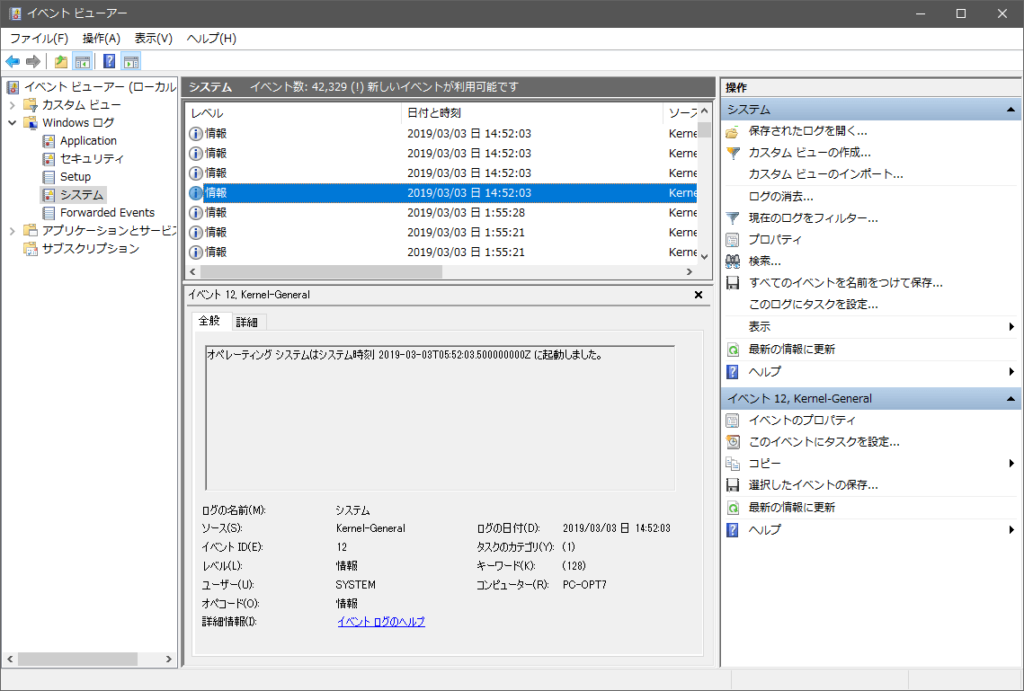This screenshot has height=691, width=1024.
Task: Select the Application log in tree
Action: pyautogui.click(x=88, y=141)
